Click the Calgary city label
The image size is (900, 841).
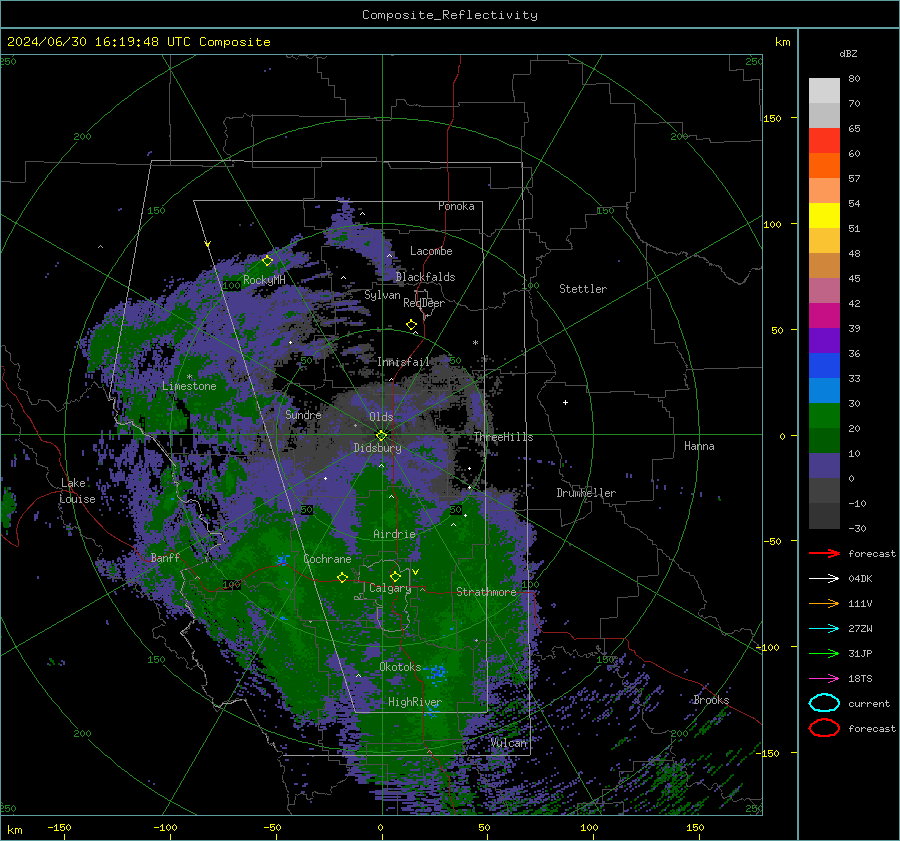[390, 588]
